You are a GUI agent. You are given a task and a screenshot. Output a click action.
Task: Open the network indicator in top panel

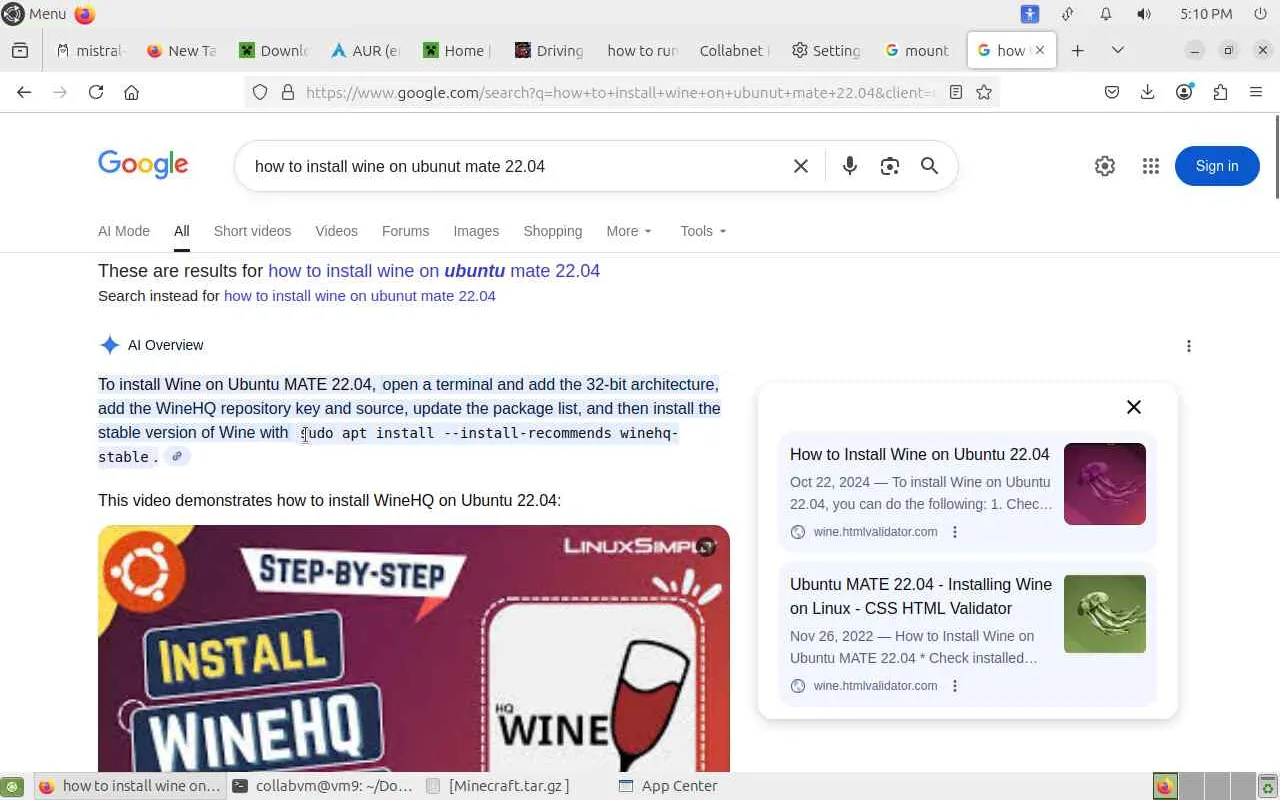(x=1068, y=14)
